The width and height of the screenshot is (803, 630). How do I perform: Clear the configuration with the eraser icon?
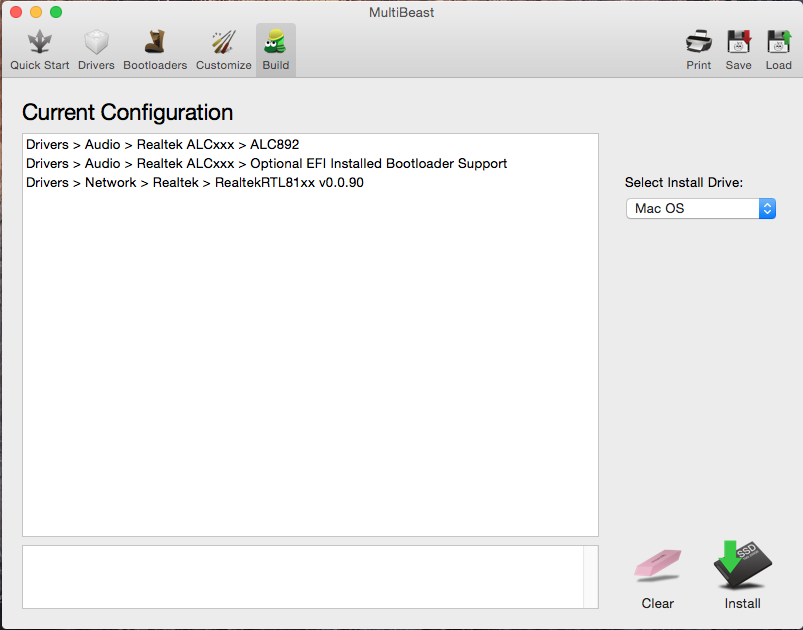point(657,567)
